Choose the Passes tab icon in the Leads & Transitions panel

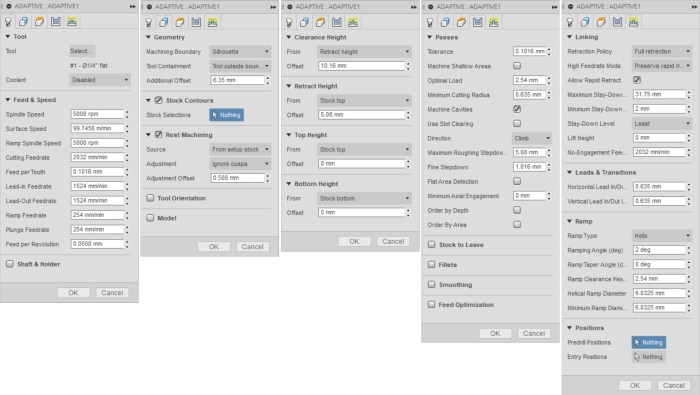[x=617, y=21]
